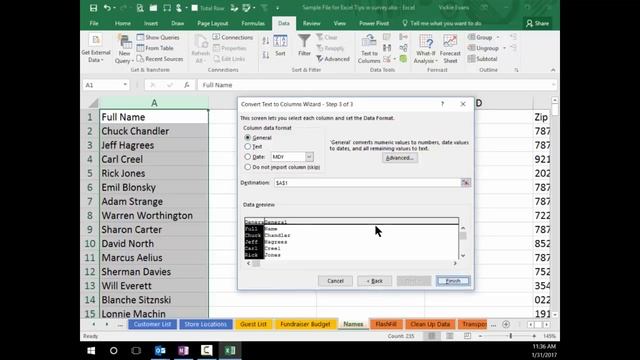Viewport: 640px width, 360px height.
Task: Click Show Queries in Get & Transform
Action: pos(158,37)
